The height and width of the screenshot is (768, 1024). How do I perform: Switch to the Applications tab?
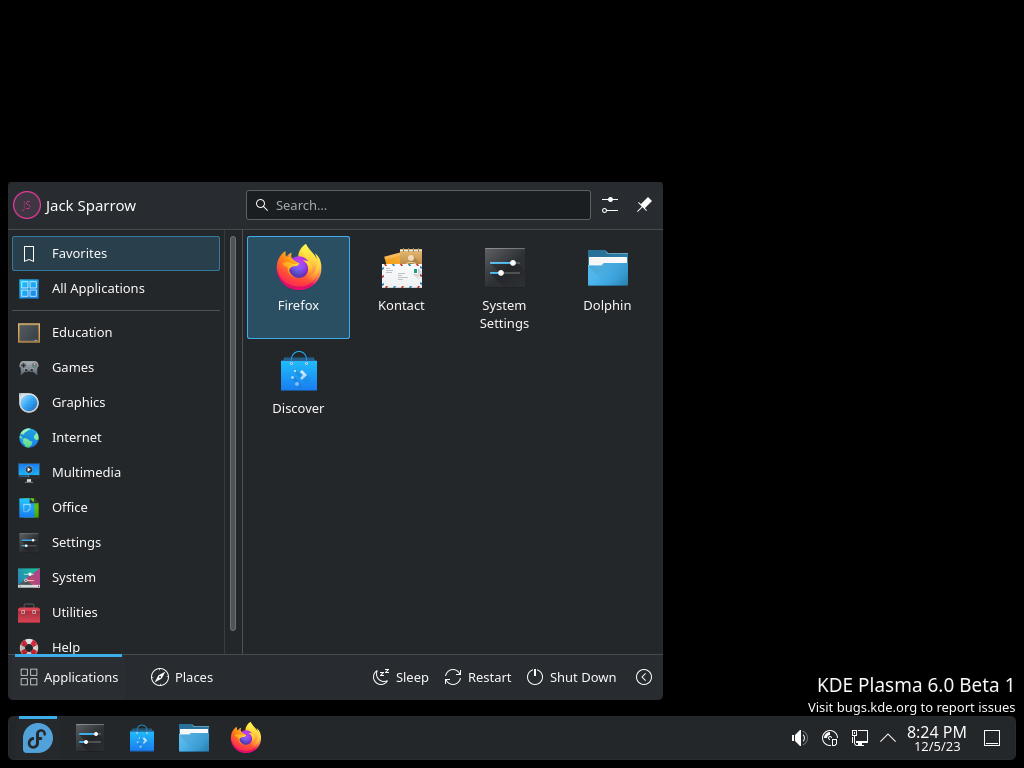pyautogui.click(x=69, y=677)
